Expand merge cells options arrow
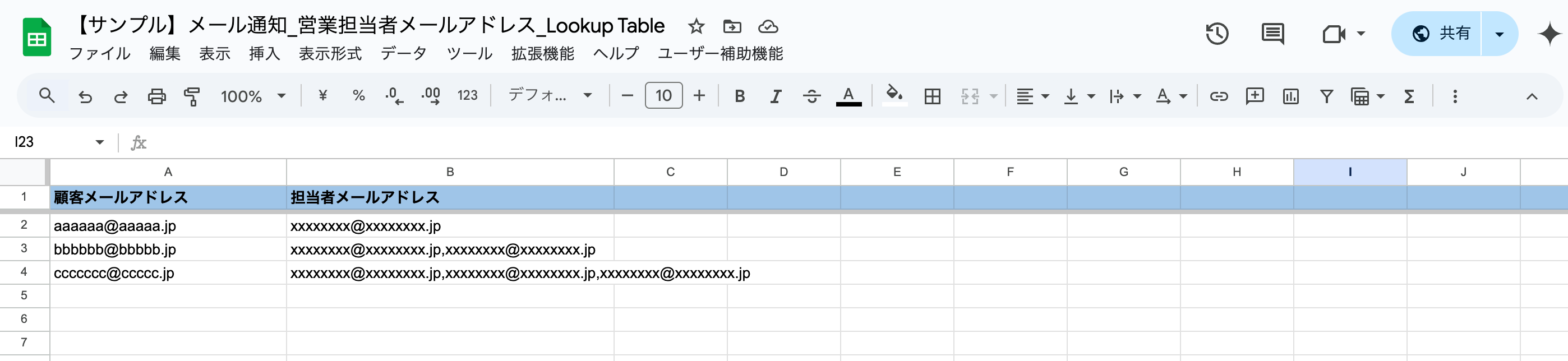The image size is (1568, 361). tap(993, 96)
